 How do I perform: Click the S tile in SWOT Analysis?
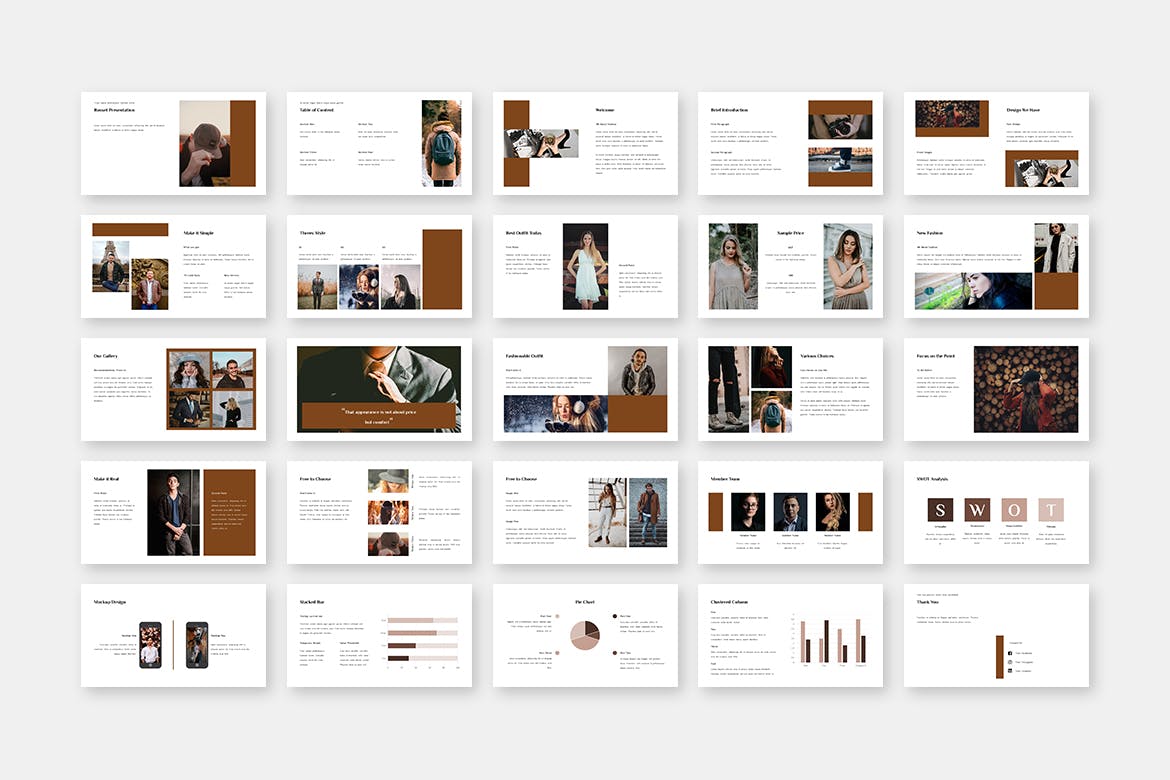tap(939, 510)
